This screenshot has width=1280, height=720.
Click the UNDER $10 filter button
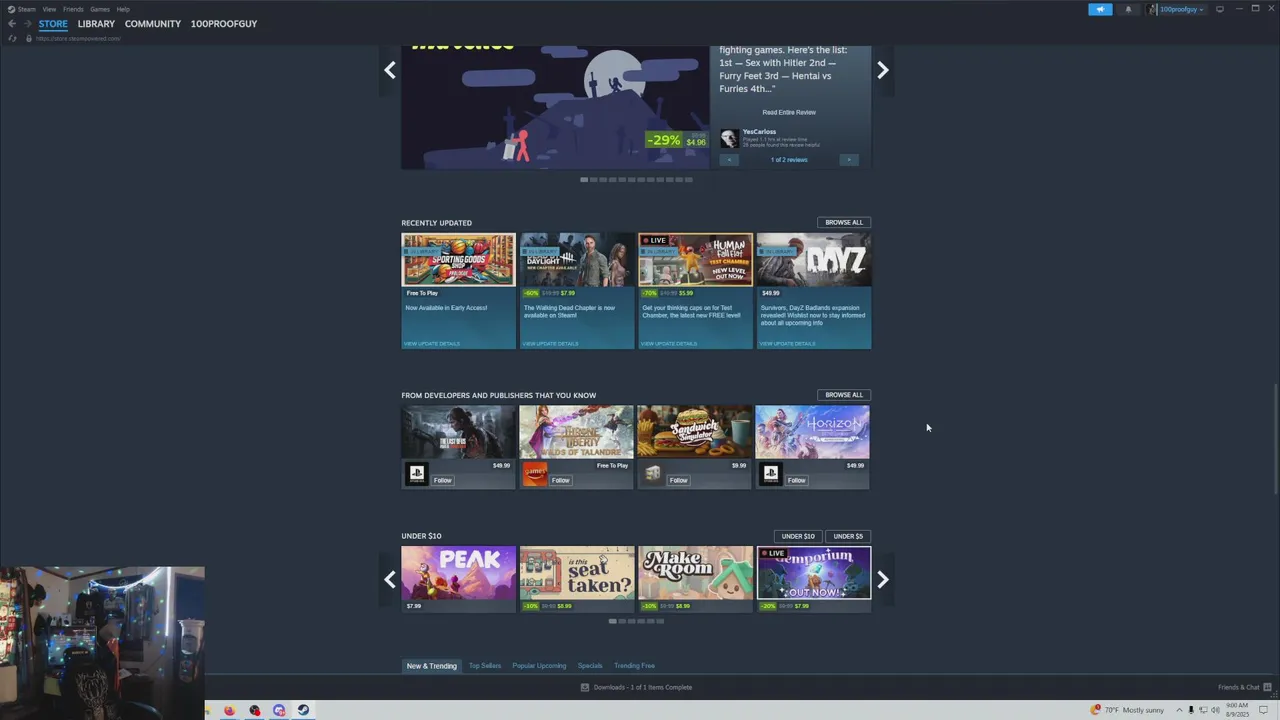(x=798, y=536)
